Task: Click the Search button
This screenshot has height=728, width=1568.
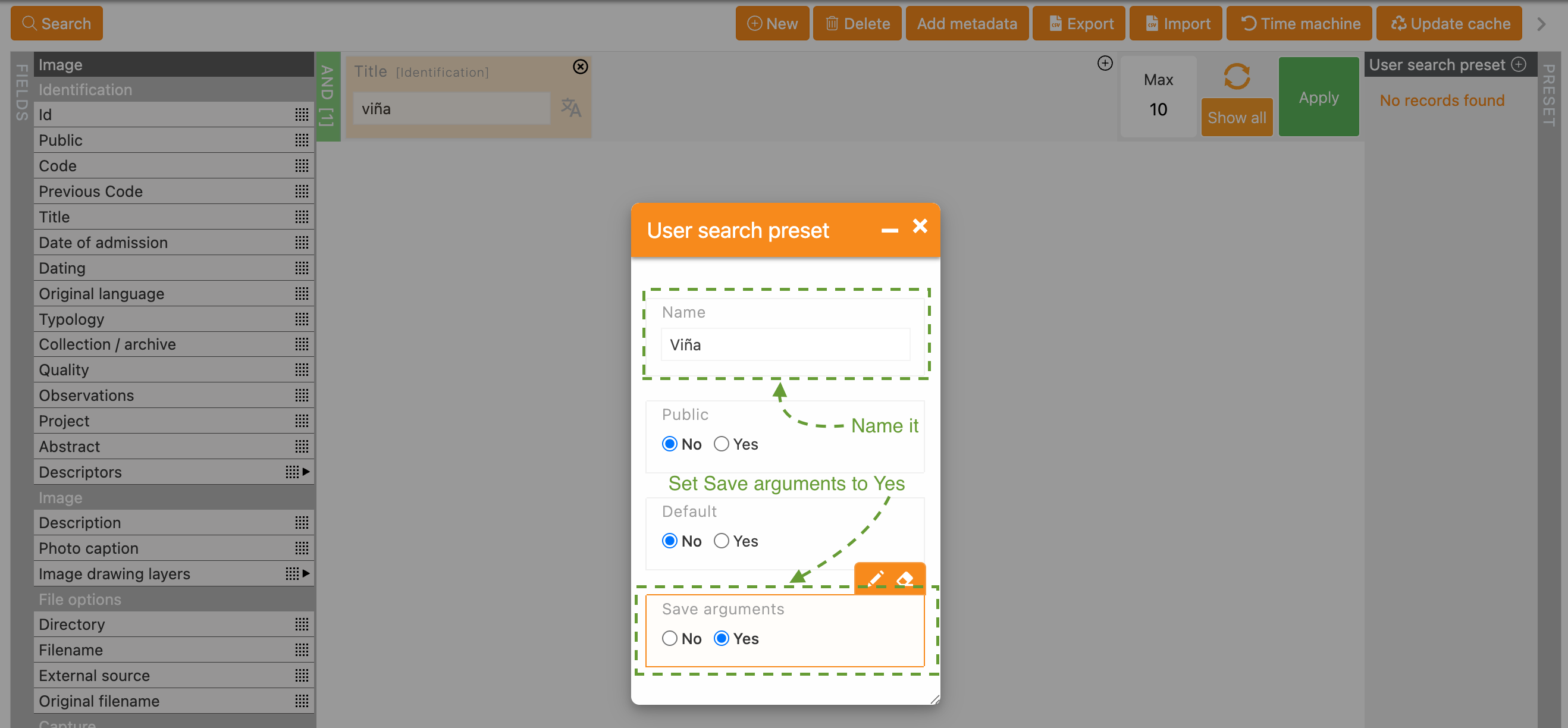Action: click(57, 23)
